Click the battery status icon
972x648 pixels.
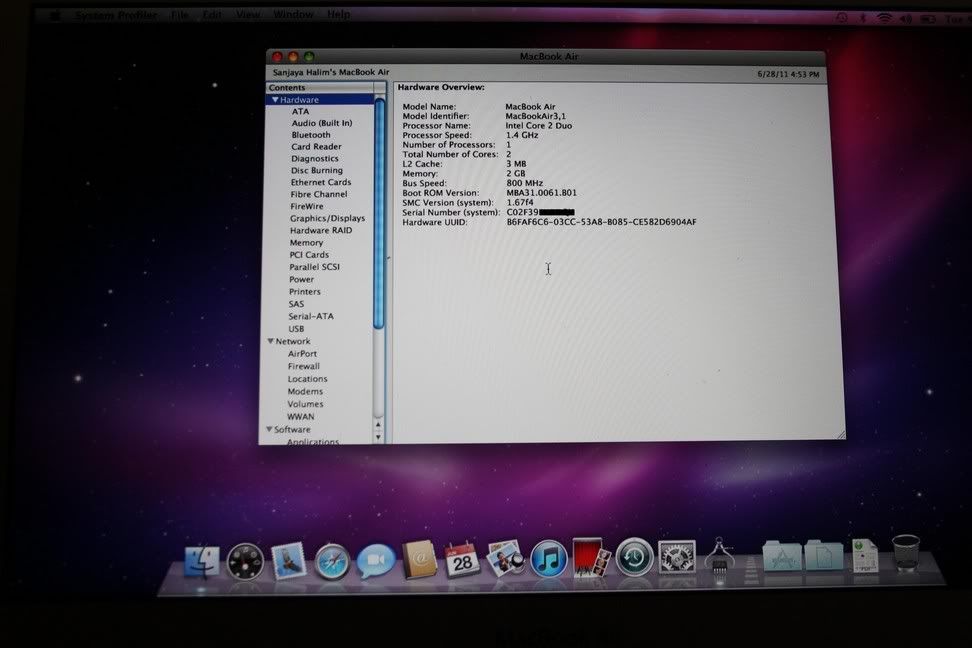[928, 19]
